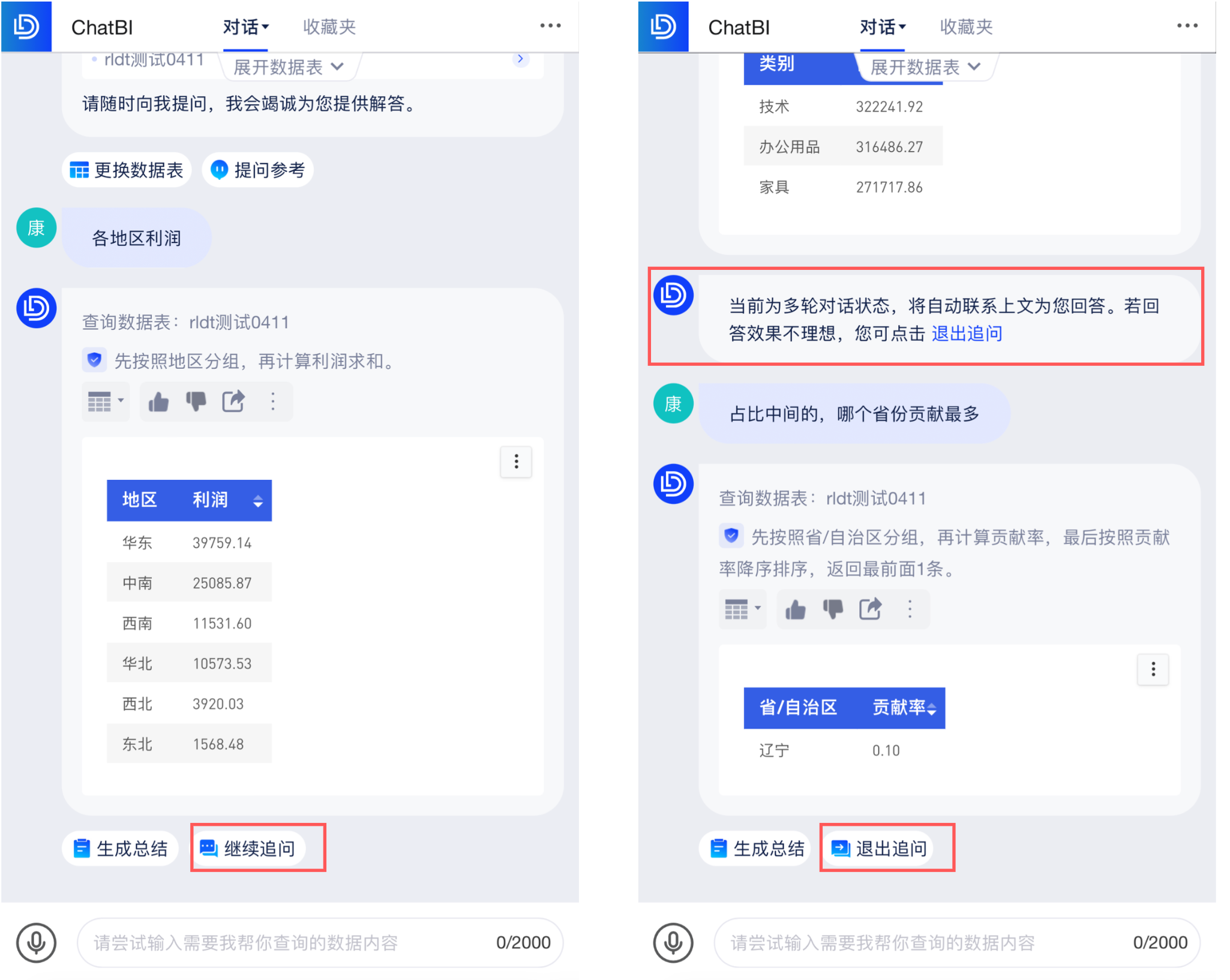Sort the 贡献率 column in right table

(x=931, y=709)
